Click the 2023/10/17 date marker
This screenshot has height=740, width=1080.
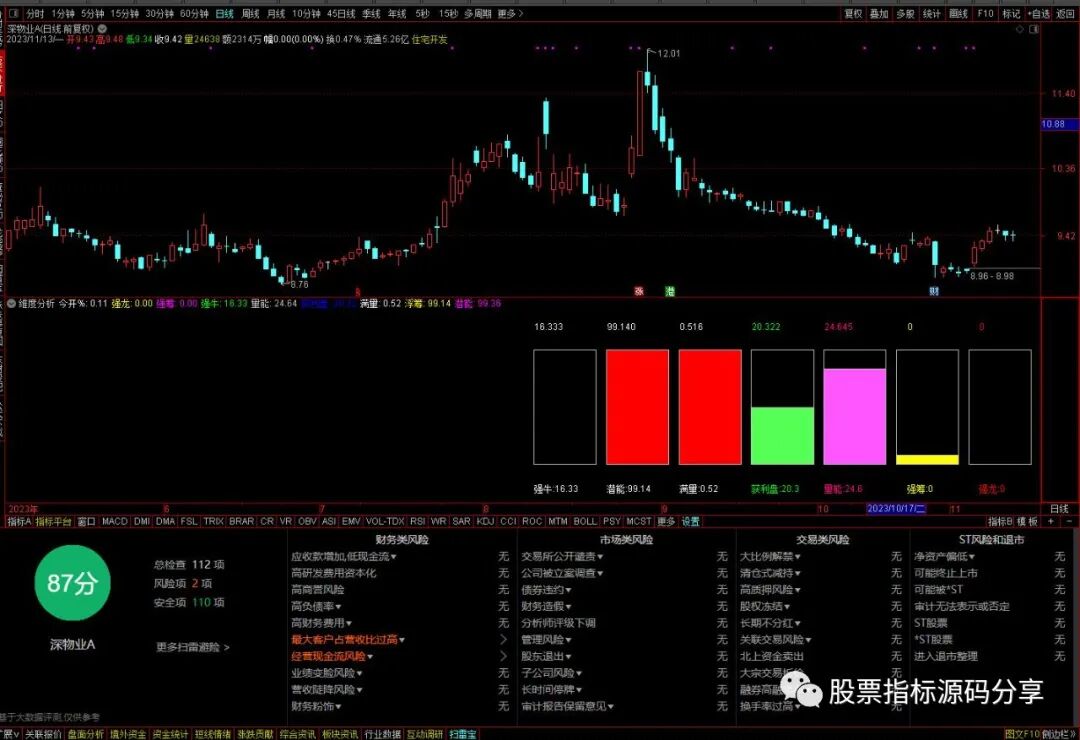point(896,508)
